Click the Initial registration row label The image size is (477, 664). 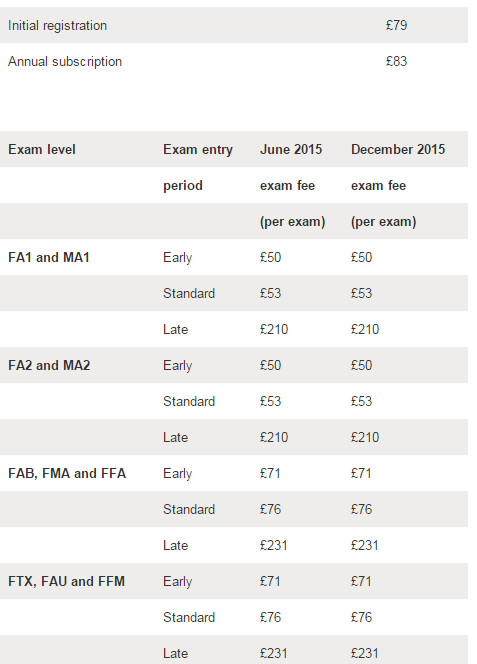click(x=57, y=25)
